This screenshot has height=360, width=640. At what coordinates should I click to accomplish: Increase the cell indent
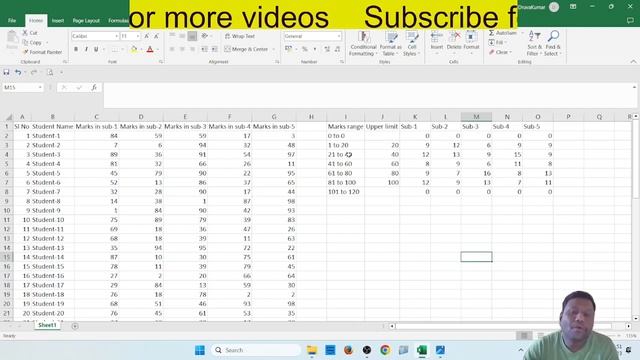[x=214, y=49]
